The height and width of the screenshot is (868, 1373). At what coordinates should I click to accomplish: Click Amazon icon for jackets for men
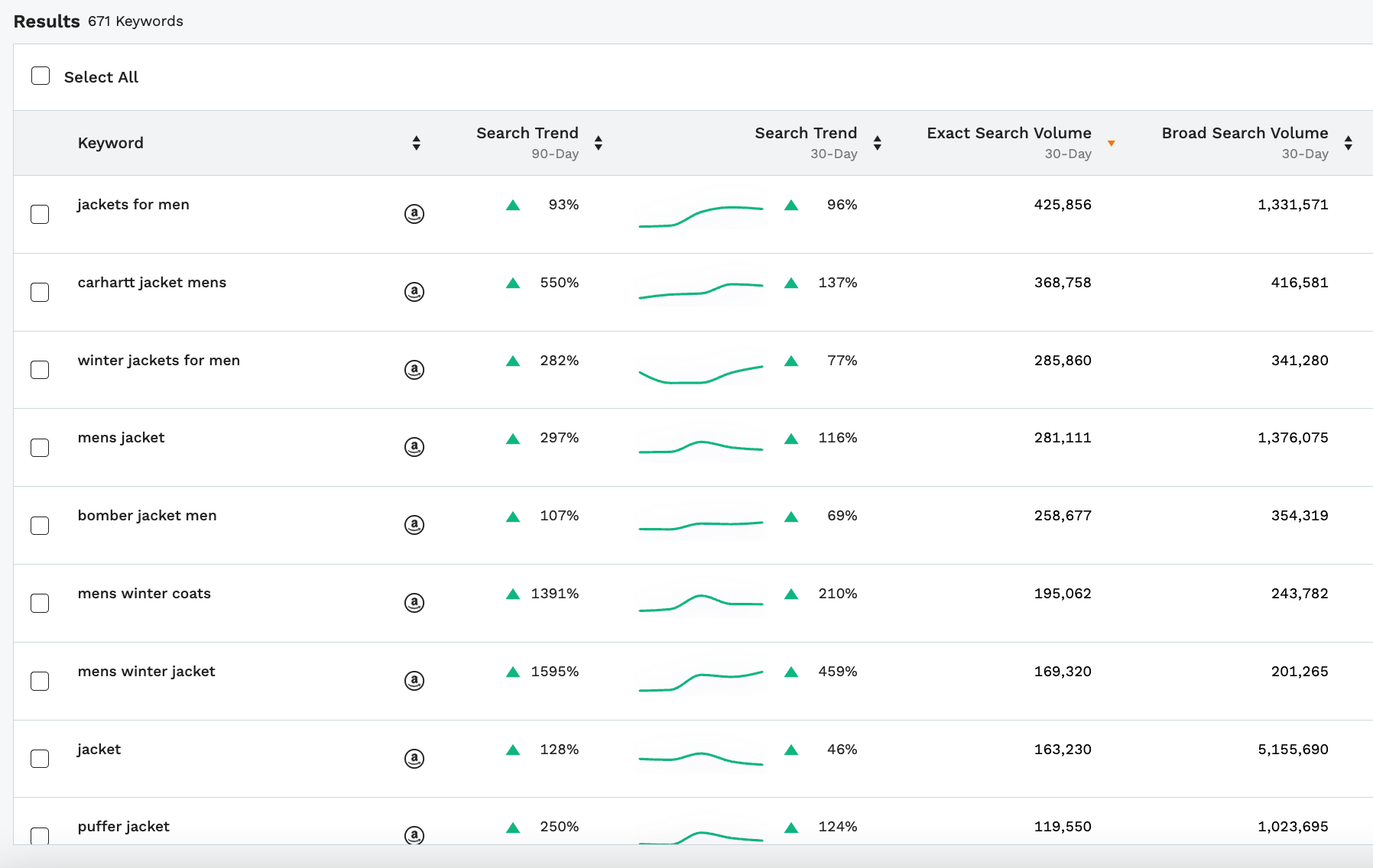pyautogui.click(x=414, y=214)
